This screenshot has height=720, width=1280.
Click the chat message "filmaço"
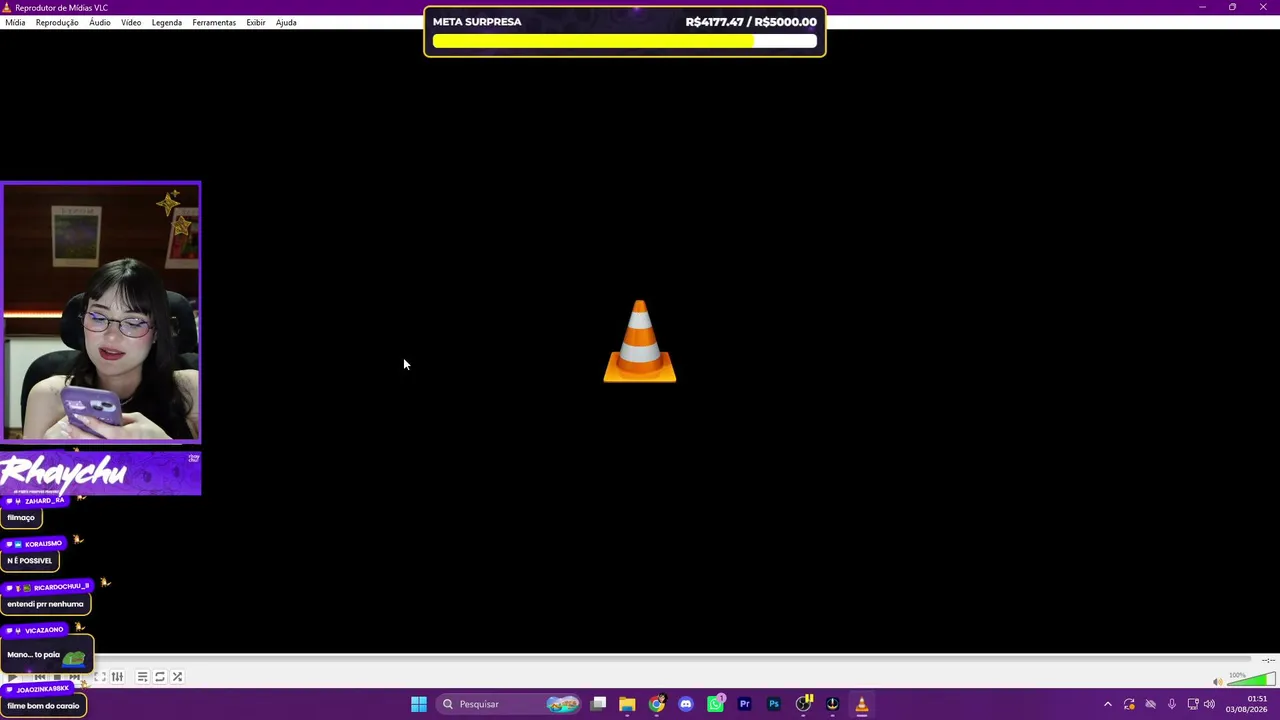tap(21, 518)
